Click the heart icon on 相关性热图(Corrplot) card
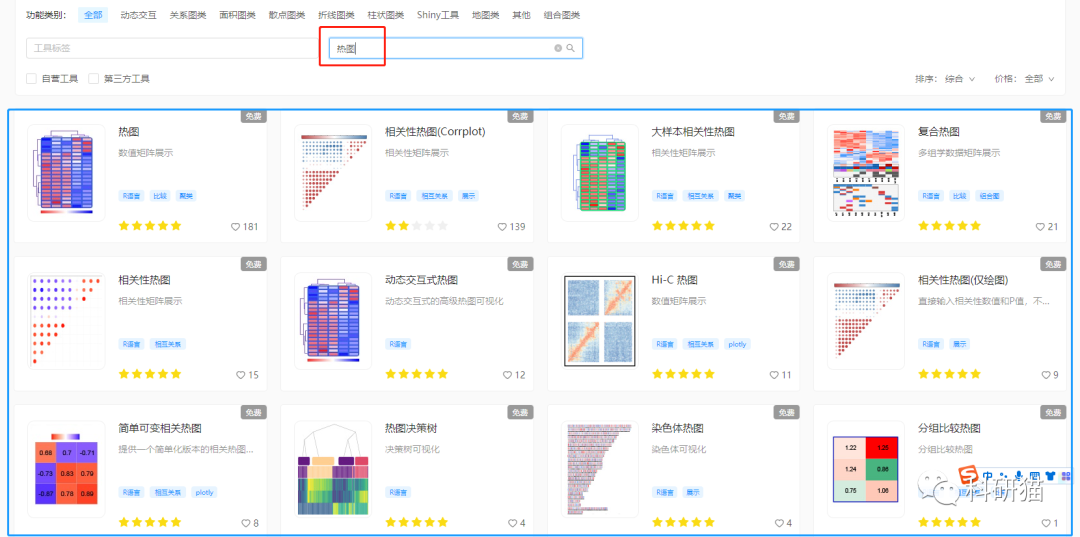The width and height of the screenshot is (1080, 537). click(501, 227)
